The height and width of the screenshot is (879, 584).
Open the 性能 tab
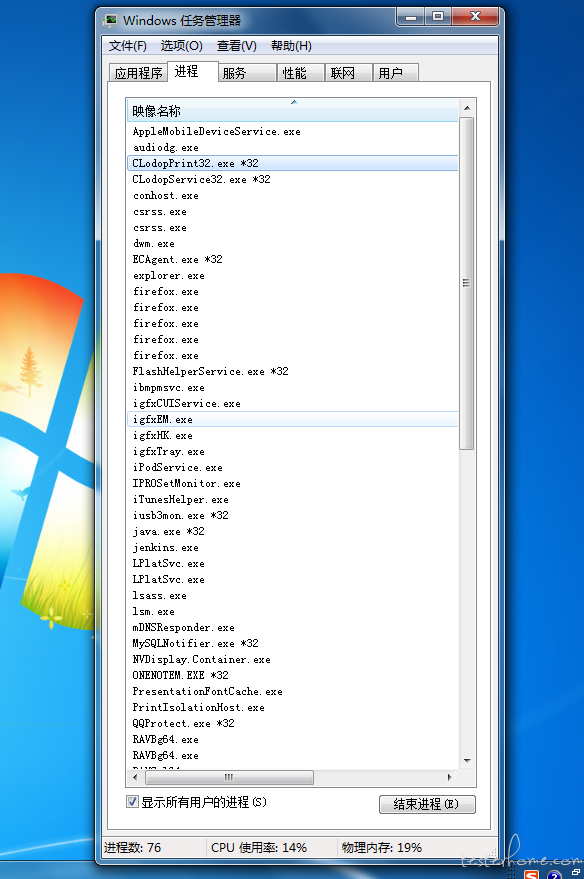pos(301,73)
